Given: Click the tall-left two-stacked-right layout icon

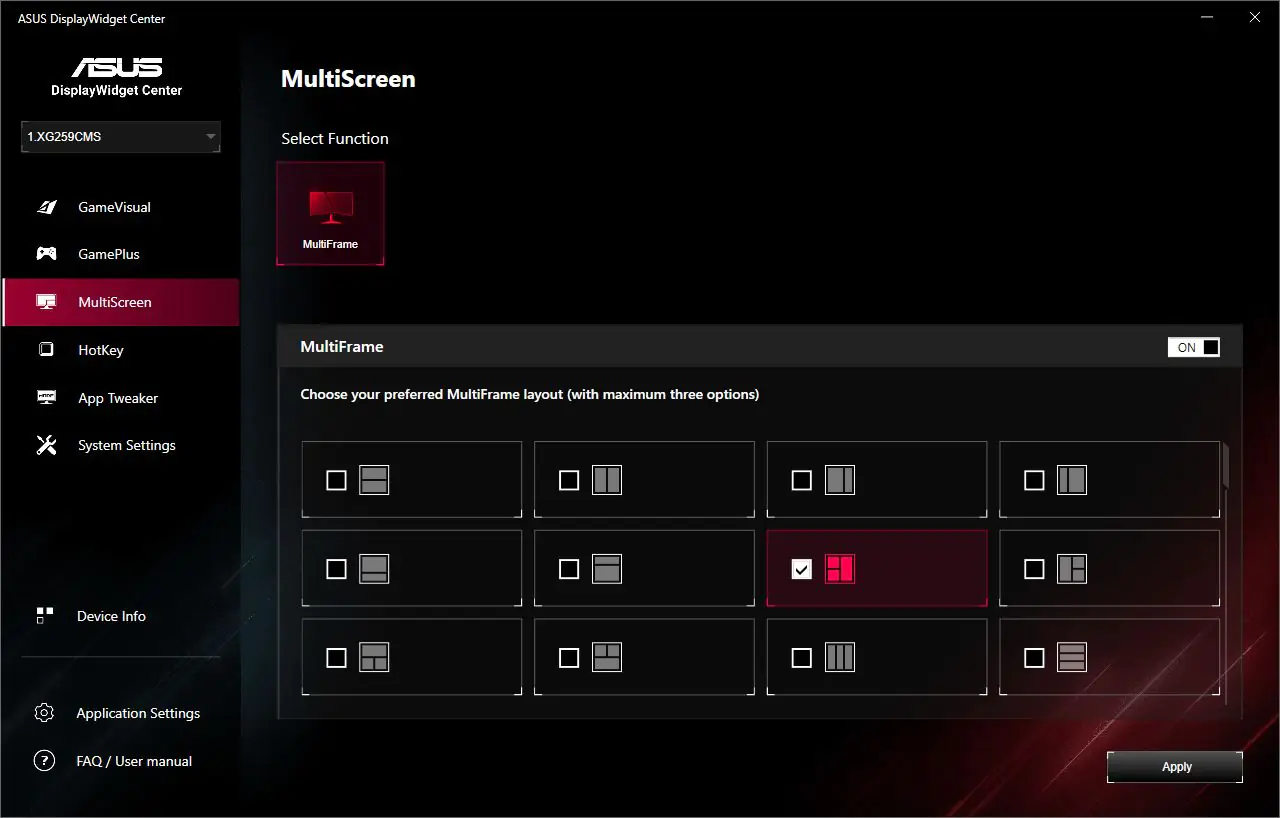Looking at the screenshot, I should click(1072, 569).
